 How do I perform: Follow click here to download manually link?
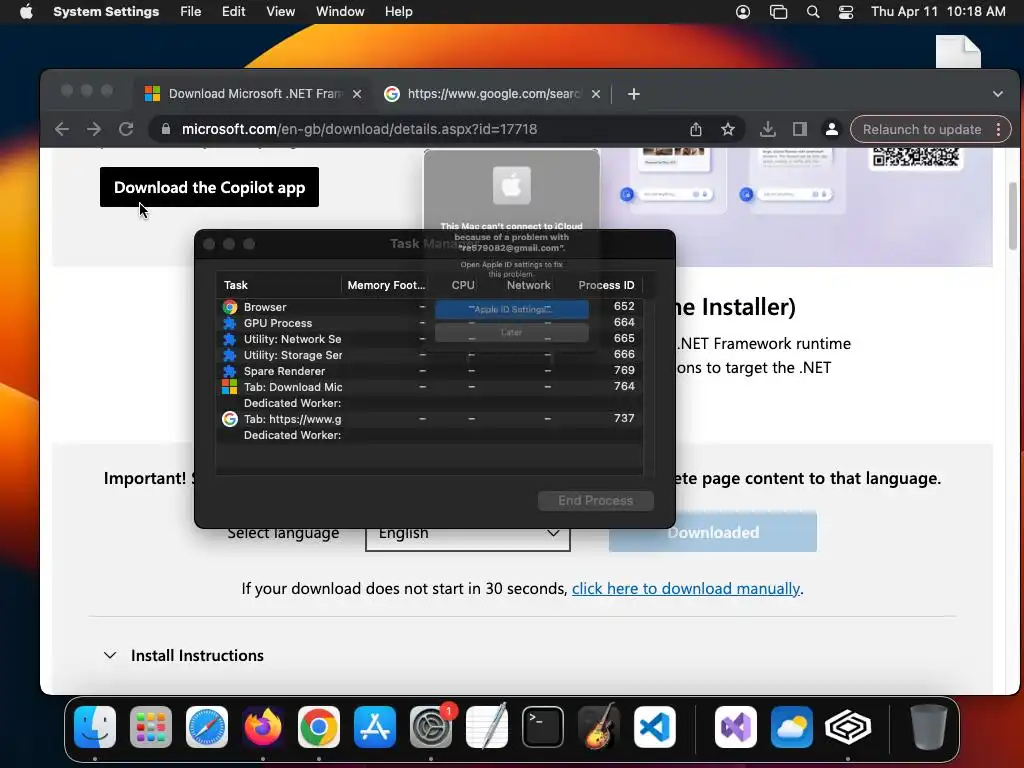click(686, 589)
